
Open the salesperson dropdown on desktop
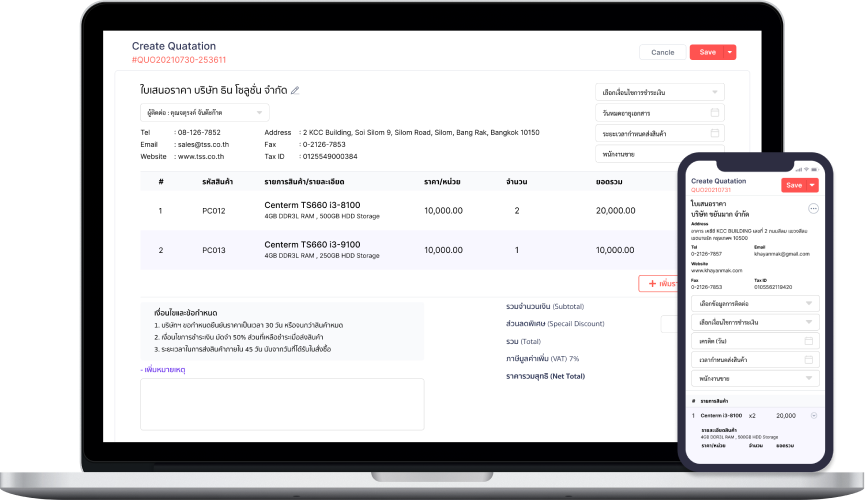pyautogui.click(x=659, y=154)
